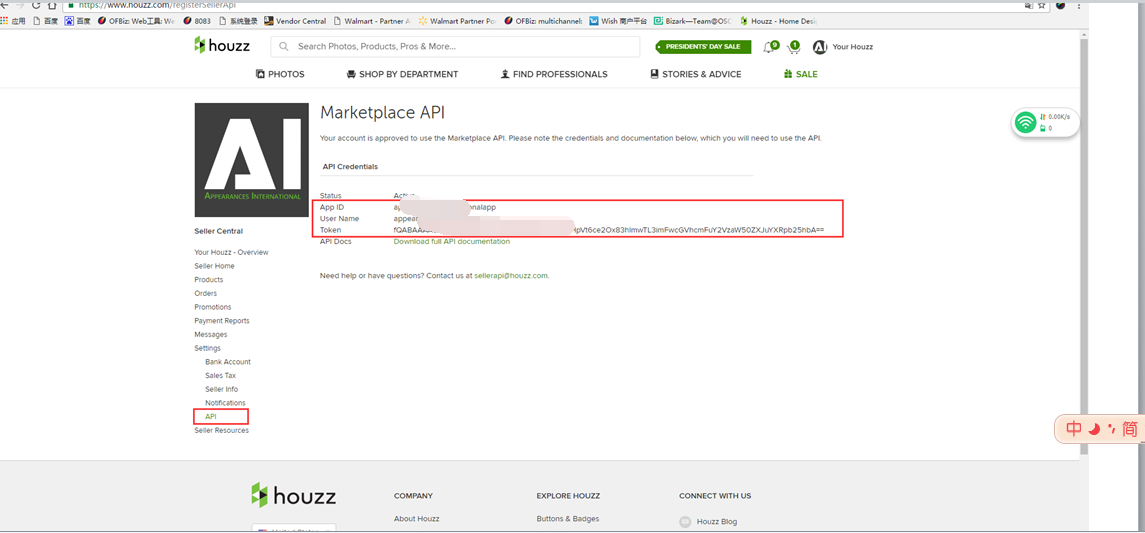Screen dimensions: 1145x533
Task: Click the search magnifier icon
Action: [x=284, y=47]
